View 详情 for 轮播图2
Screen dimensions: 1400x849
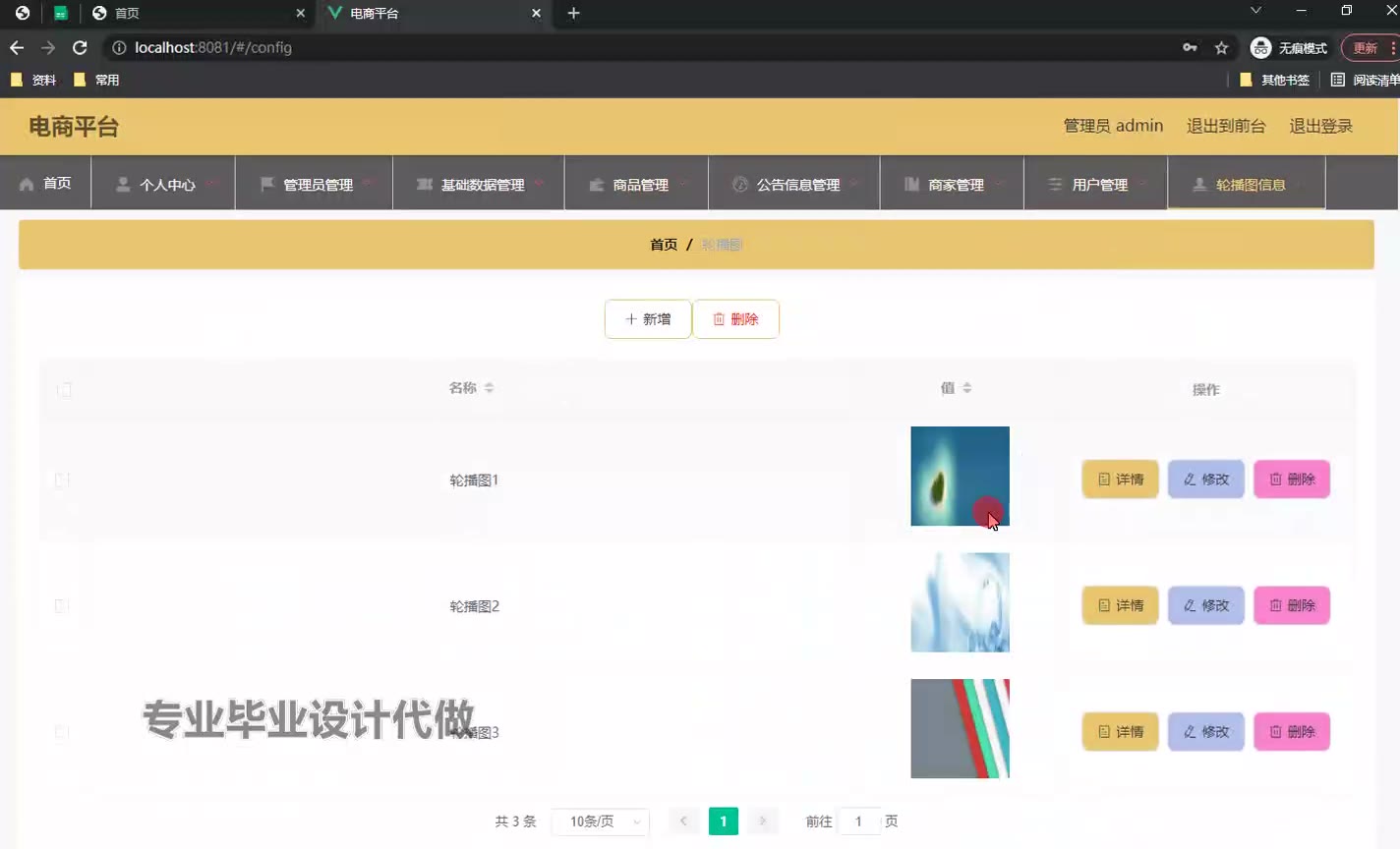1120,605
